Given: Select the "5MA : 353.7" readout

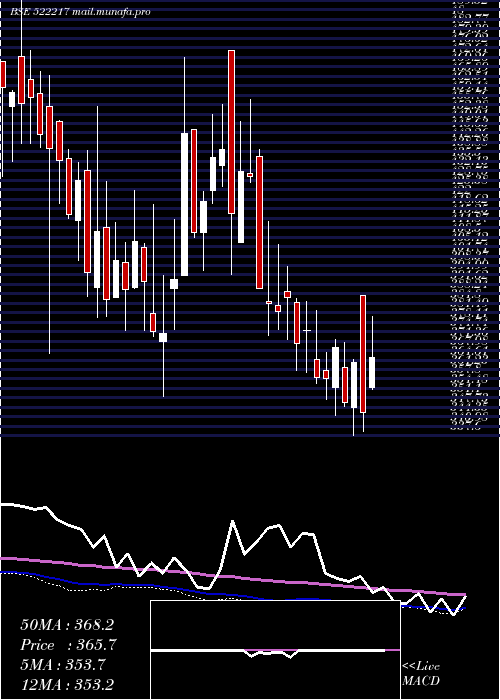Looking at the screenshot, I should click(x=63, y=665).
